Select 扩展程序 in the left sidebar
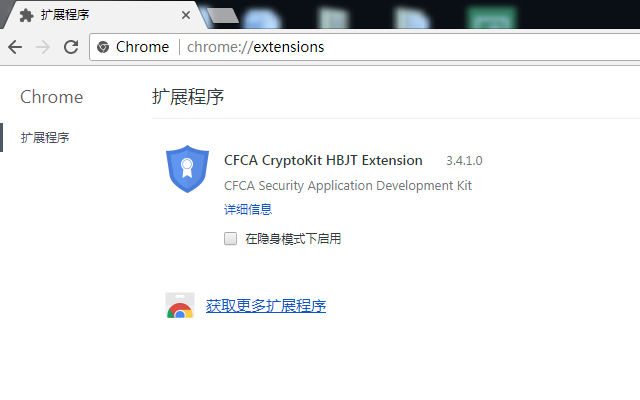The width and height of the screenshot is (640, 400). click(45, 138)
